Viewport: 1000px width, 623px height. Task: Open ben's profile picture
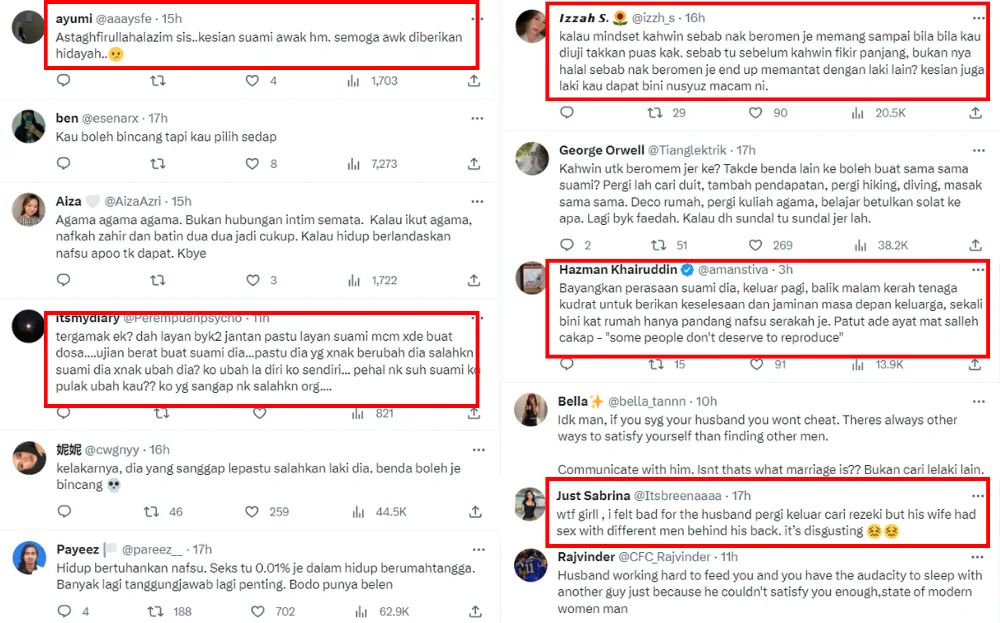[28, 127]
